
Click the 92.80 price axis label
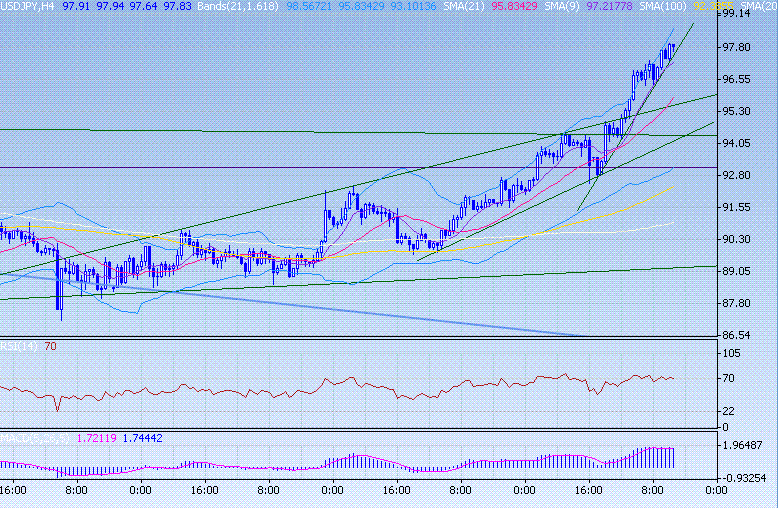click(x=737, y=175)
